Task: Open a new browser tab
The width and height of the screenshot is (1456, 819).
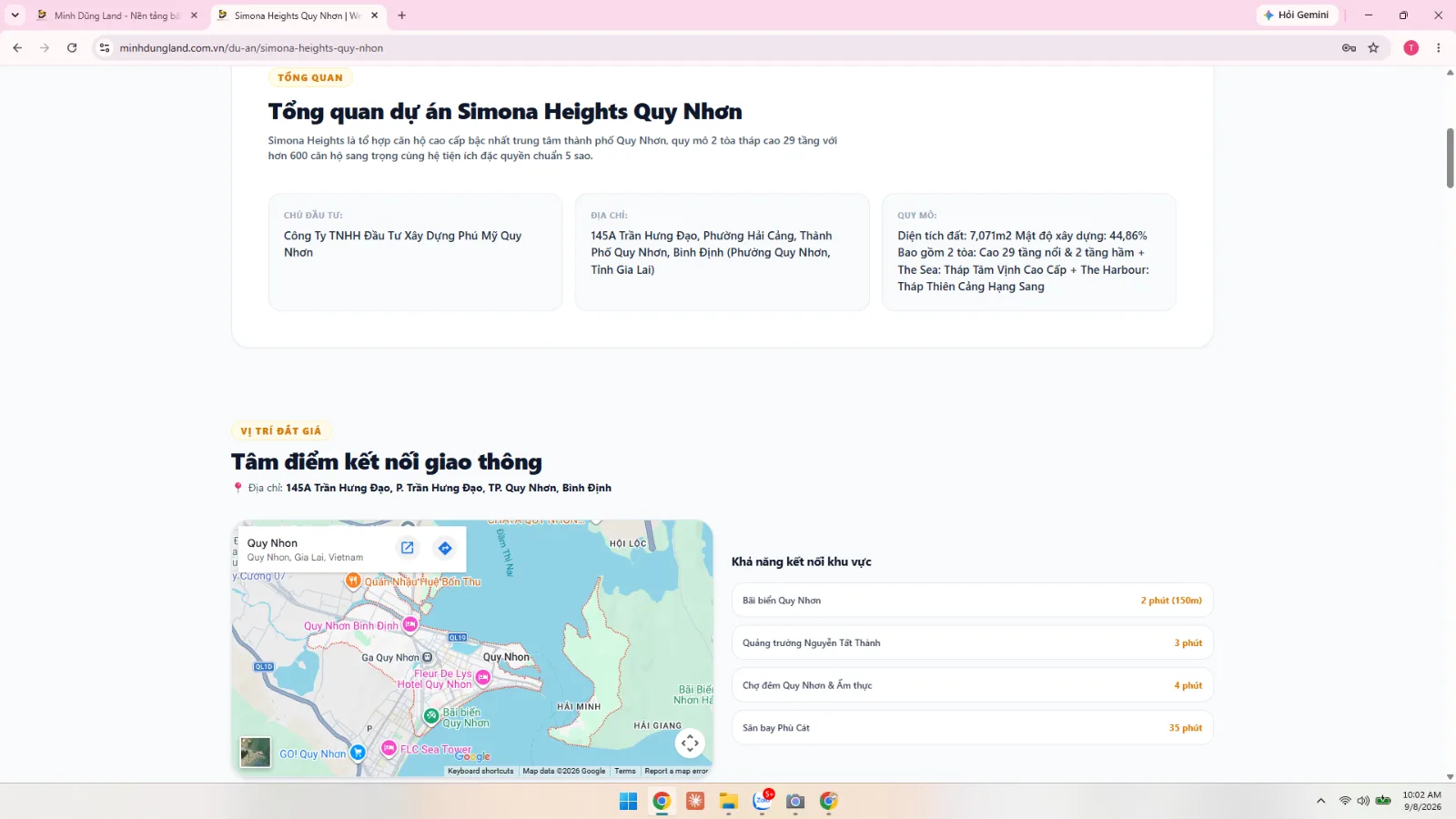Action: [x=401, y=15]
